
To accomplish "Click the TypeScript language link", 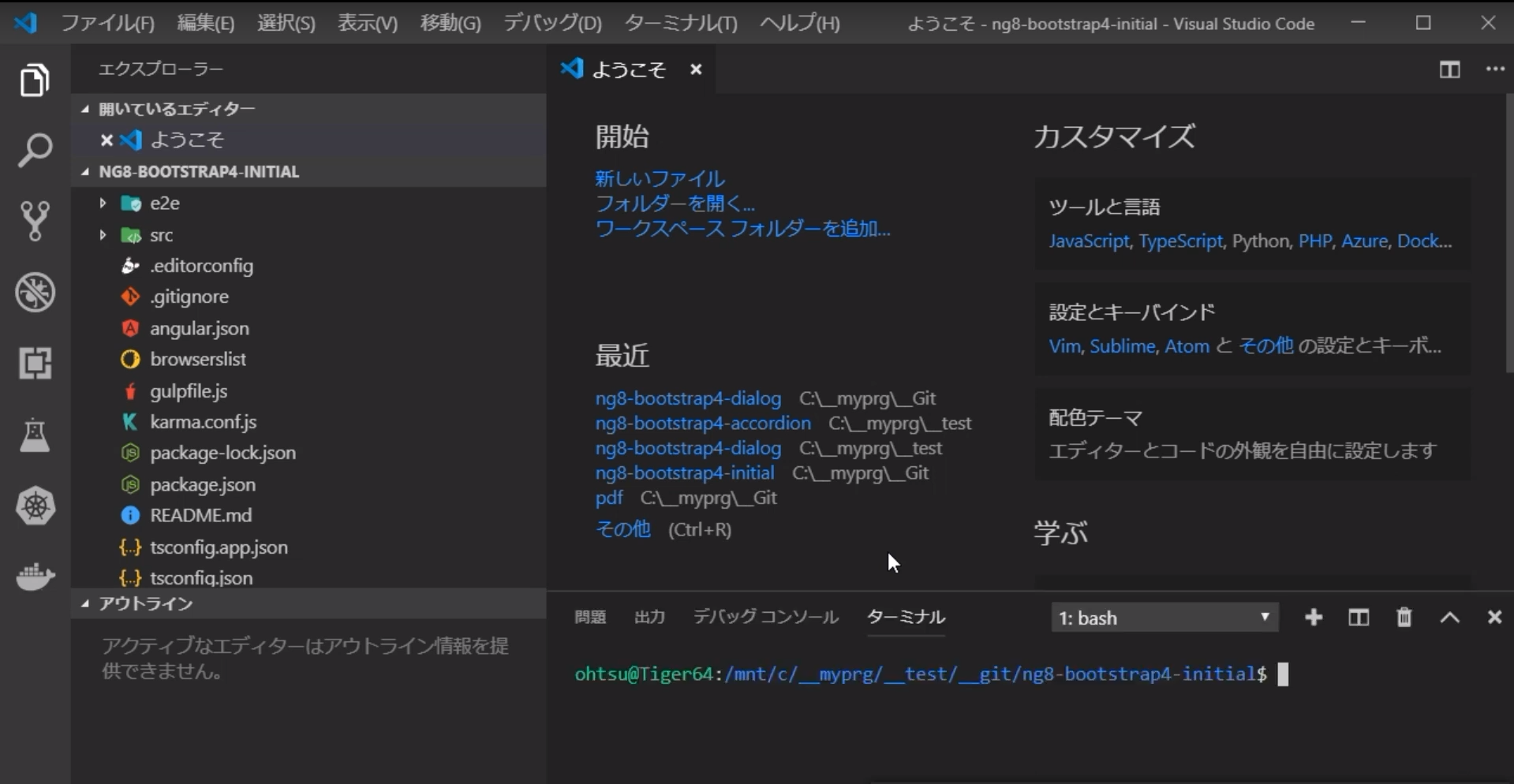I will (x=1180, y=241).
